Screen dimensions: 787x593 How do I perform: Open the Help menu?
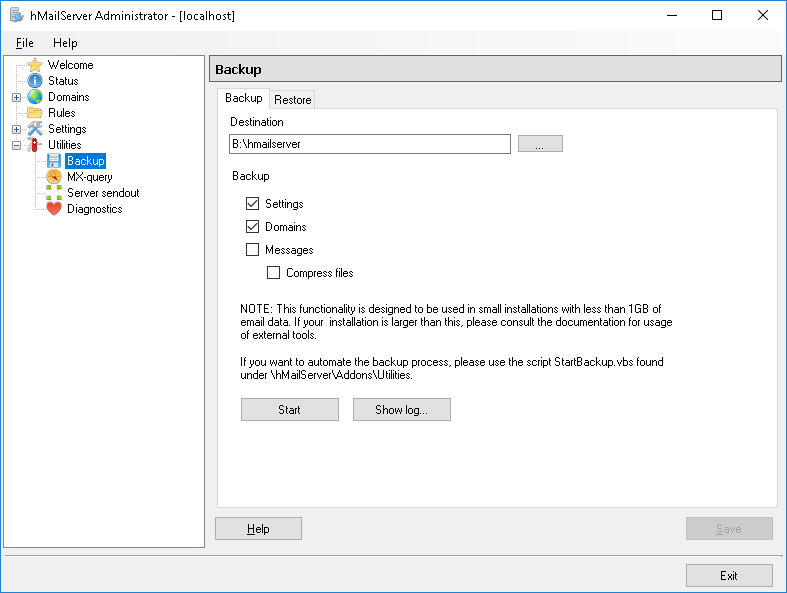coord(65,43)
